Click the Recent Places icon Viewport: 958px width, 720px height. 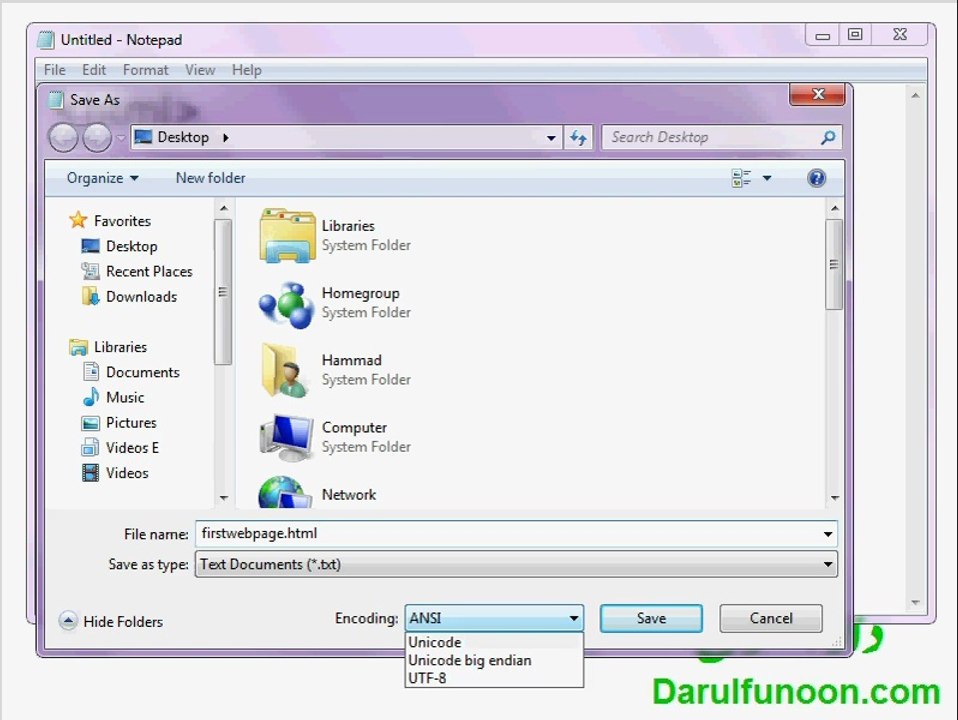[90, 271]
